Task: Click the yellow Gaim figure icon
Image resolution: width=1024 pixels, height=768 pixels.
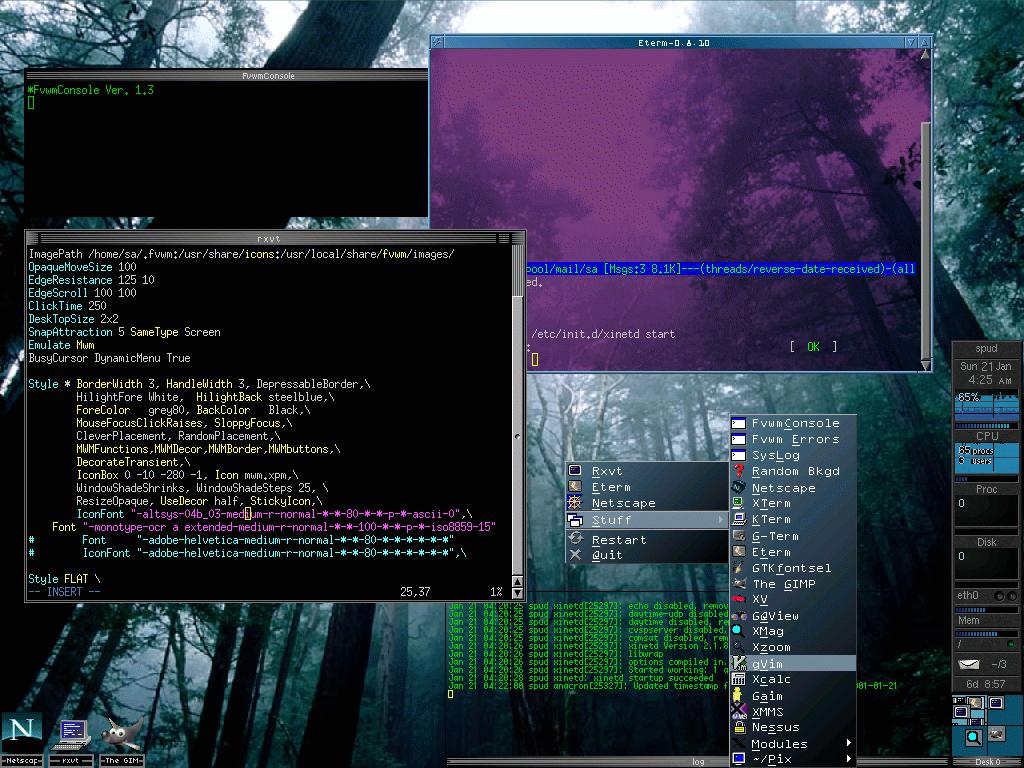Action: coord(739,696)
